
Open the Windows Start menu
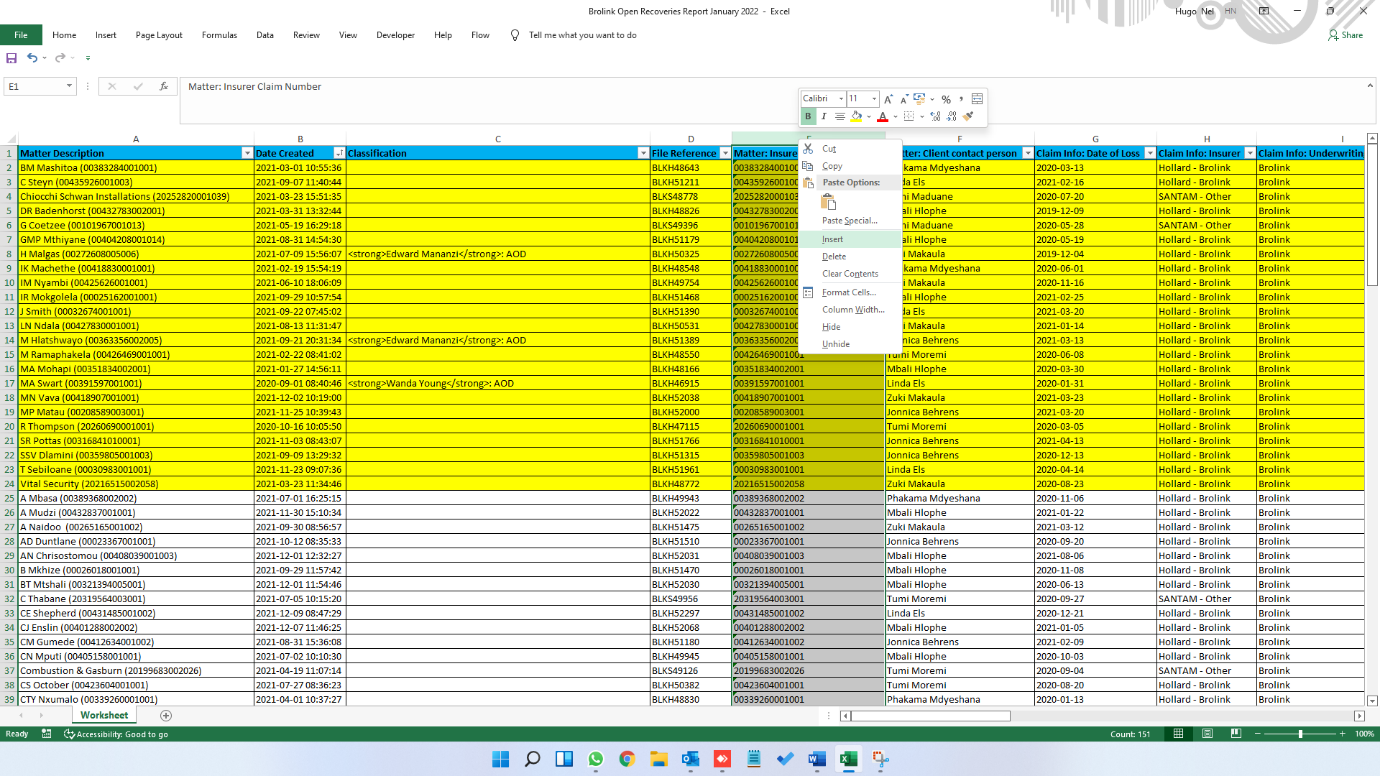click(x=501, y=759)
